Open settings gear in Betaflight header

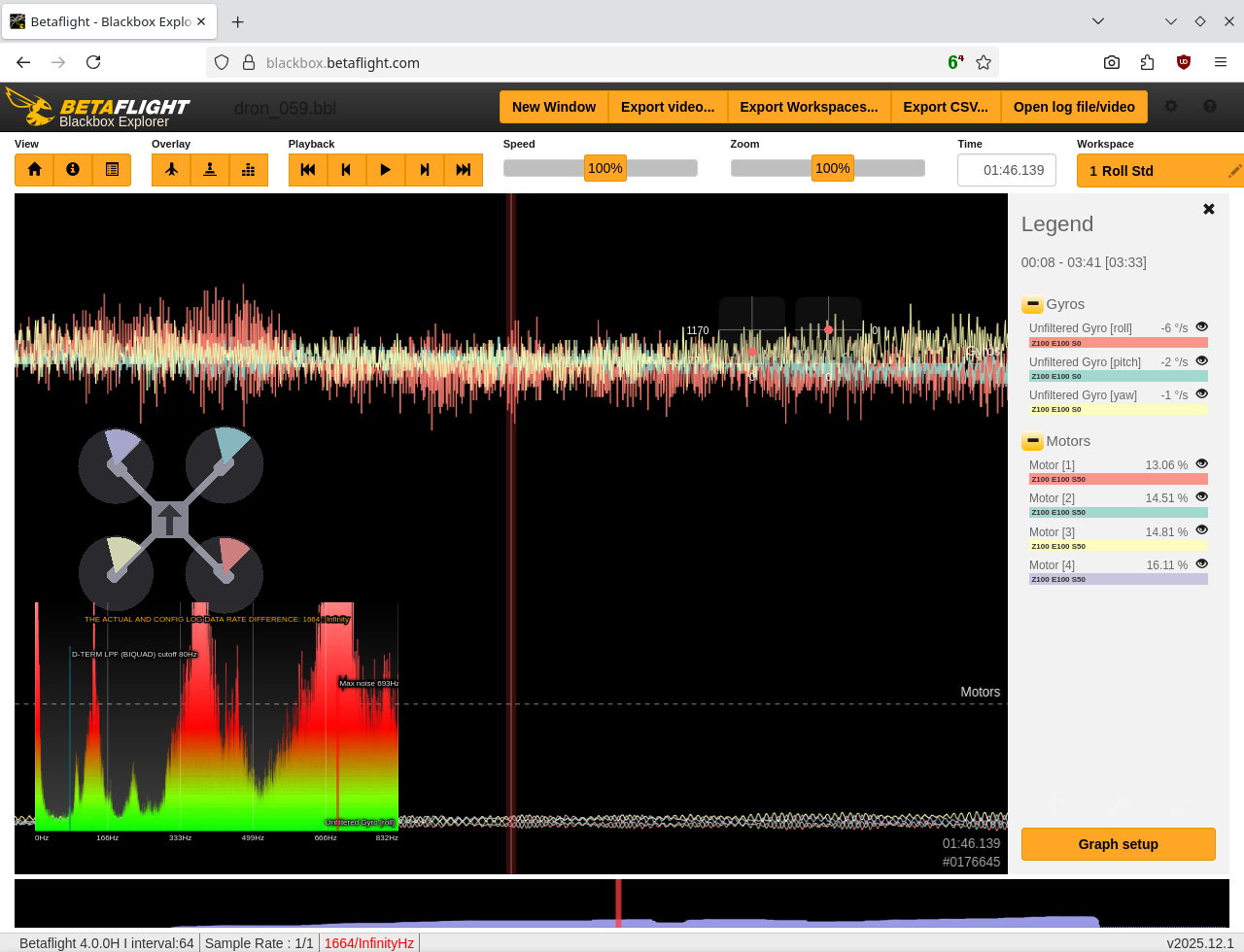coord(1171,107)
